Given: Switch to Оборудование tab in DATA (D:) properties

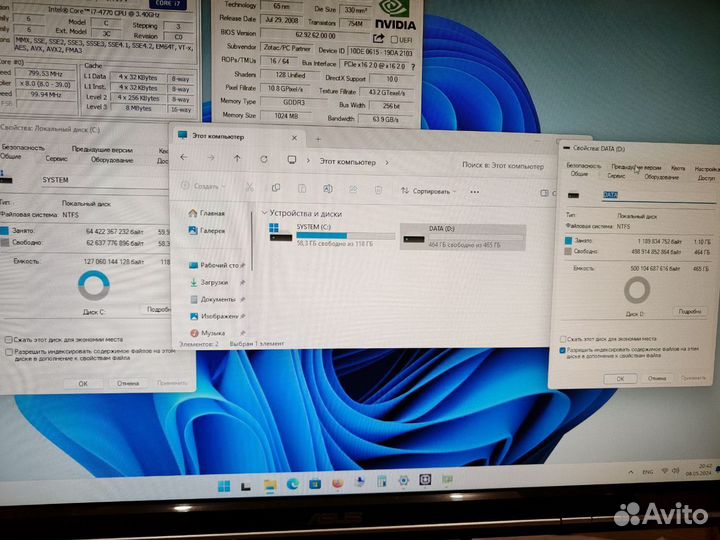Looking at the screenshot, I should 661,177.
